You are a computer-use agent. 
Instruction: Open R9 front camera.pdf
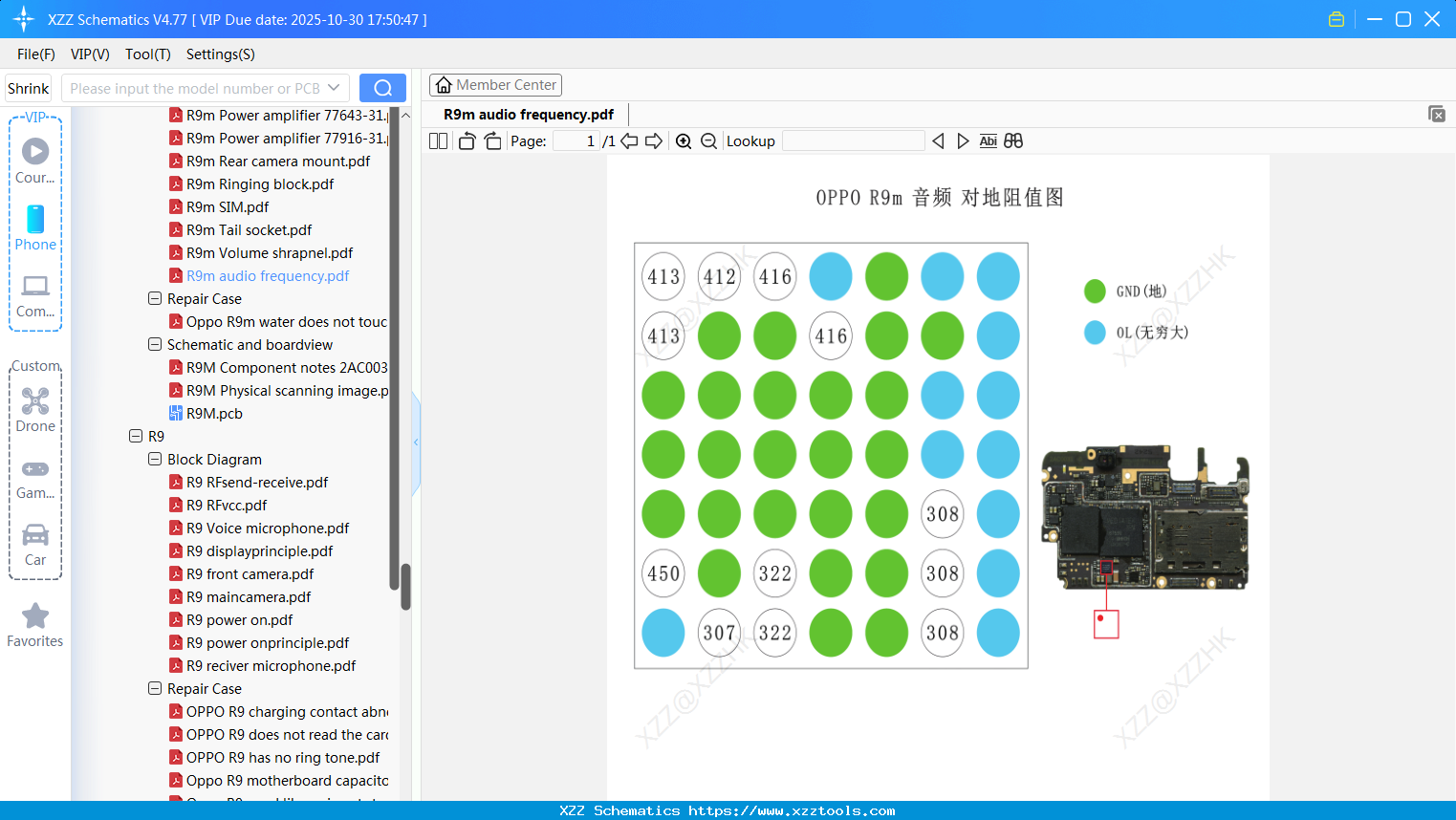point(250,573)
